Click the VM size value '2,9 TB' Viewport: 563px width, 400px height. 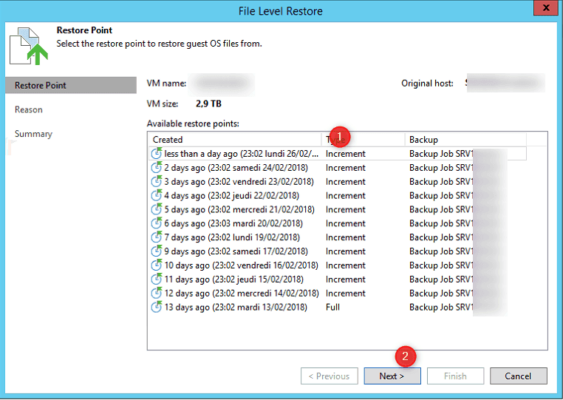coord(209,104)
